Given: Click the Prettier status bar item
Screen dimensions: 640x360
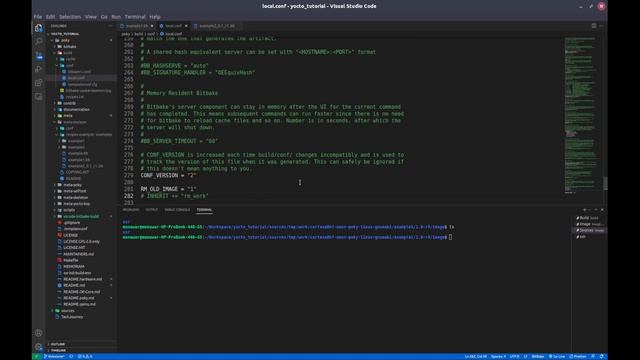Looking at the screenshot, I should point(578,356).
